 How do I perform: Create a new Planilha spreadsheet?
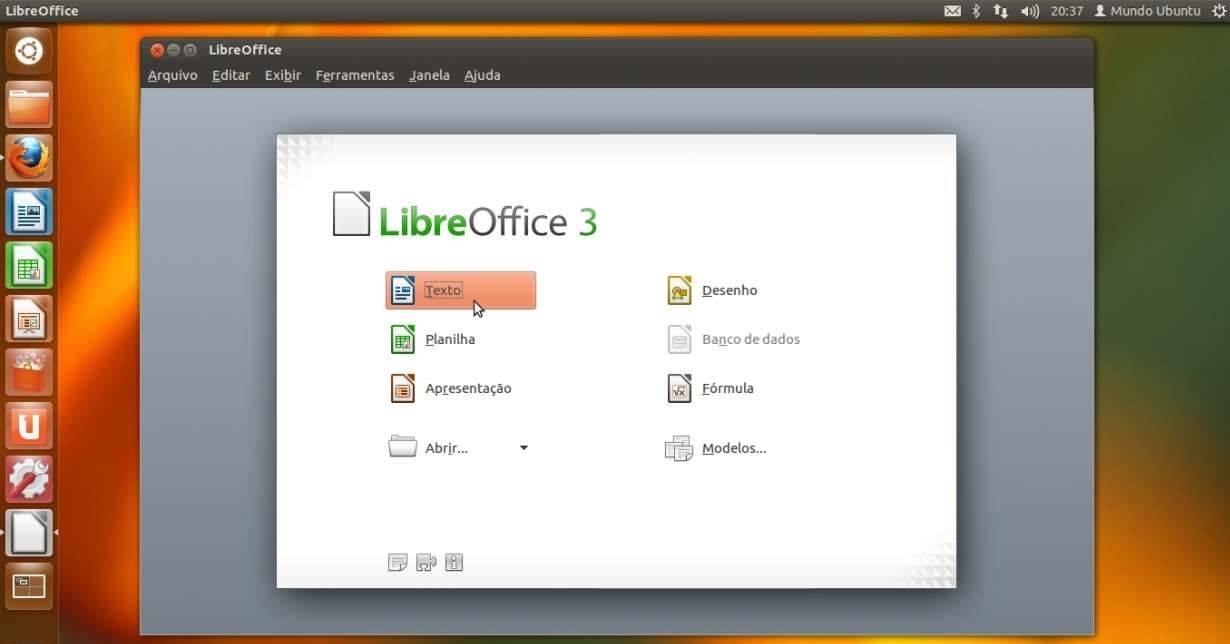point(449,340)
